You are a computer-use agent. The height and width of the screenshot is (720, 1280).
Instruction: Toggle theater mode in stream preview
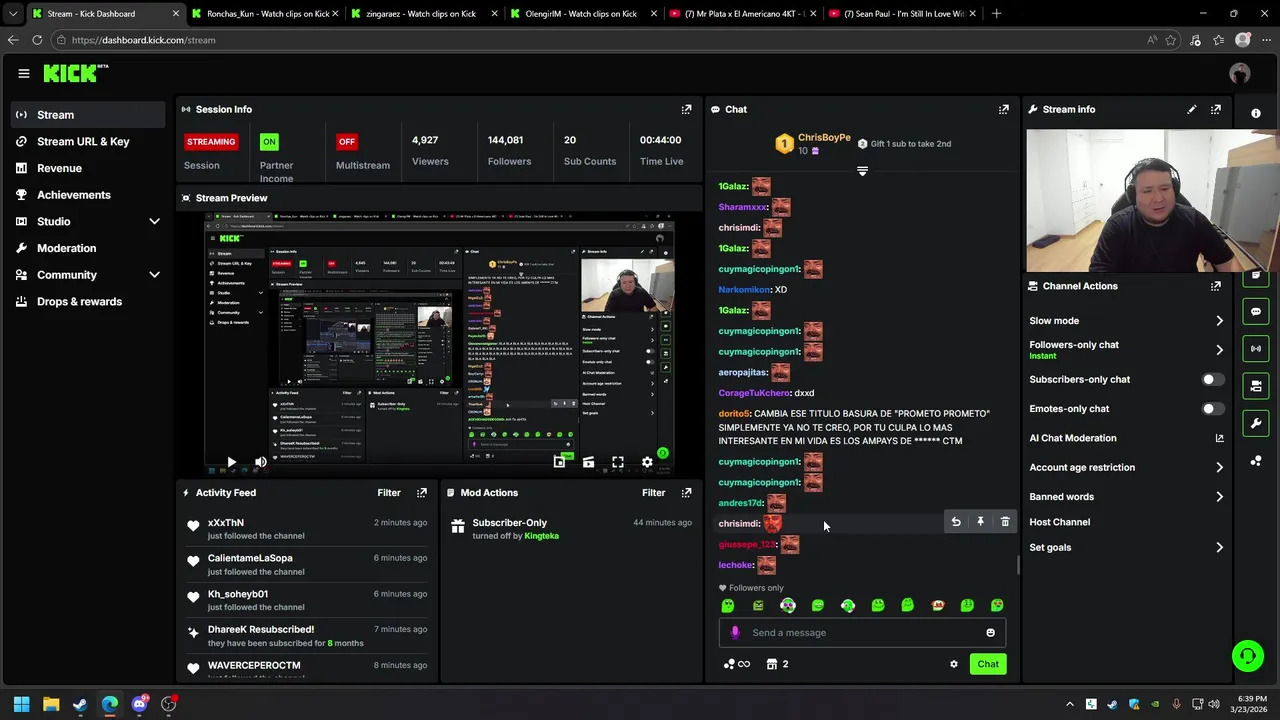tap(588, 462)
